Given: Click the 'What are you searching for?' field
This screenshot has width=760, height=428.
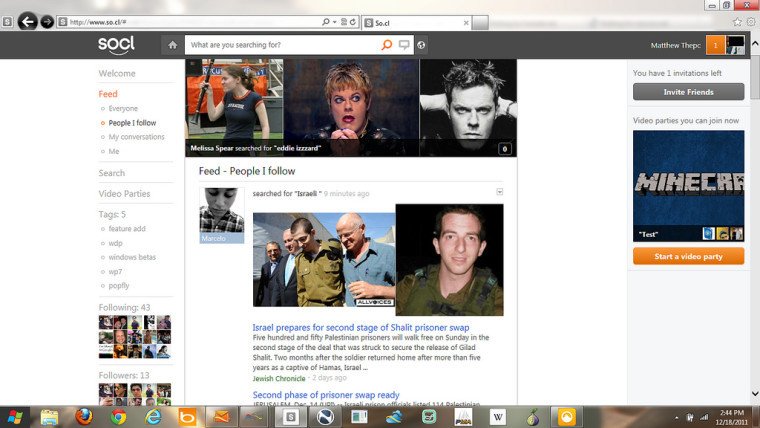Looking at the screenshot, I should [x=282, y=45].
